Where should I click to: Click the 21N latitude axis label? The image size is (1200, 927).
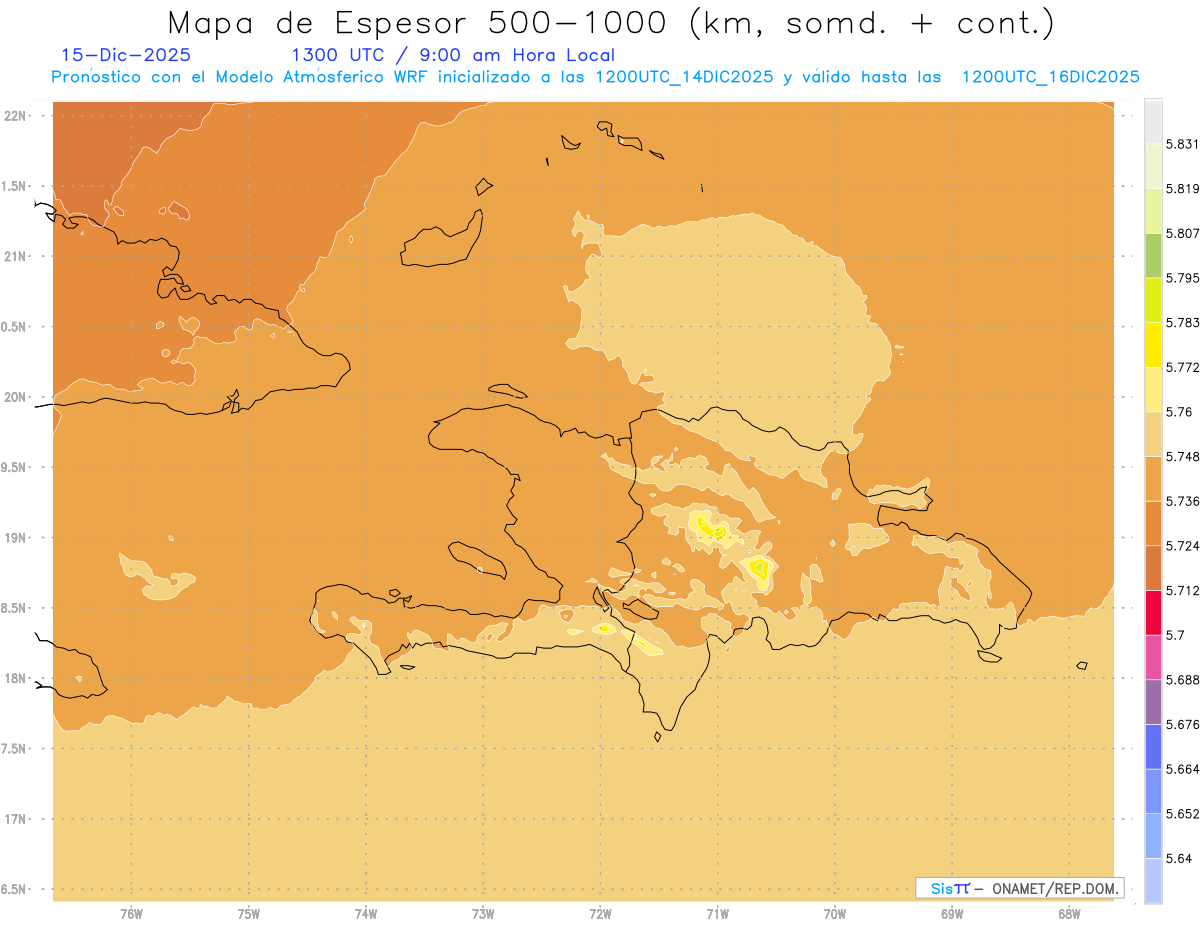[15, 256]
